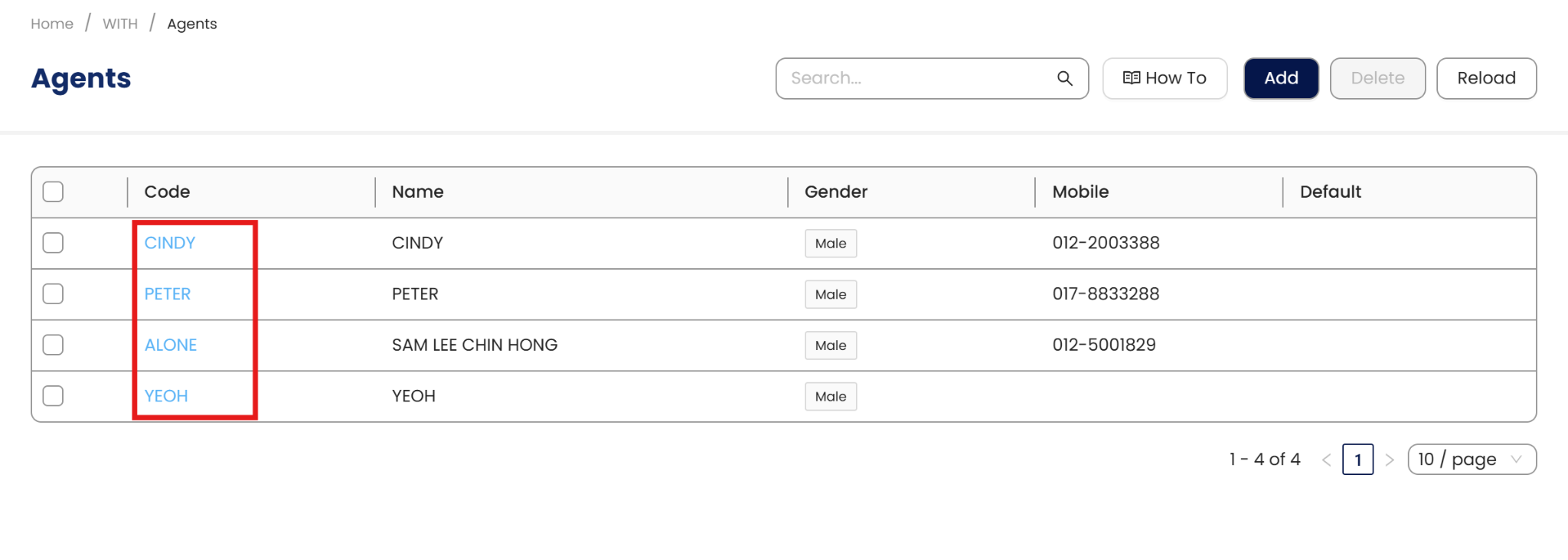This screenshot has height=560, width=1568.
Task: Go to the previous page arrow
Action: 1327,460
